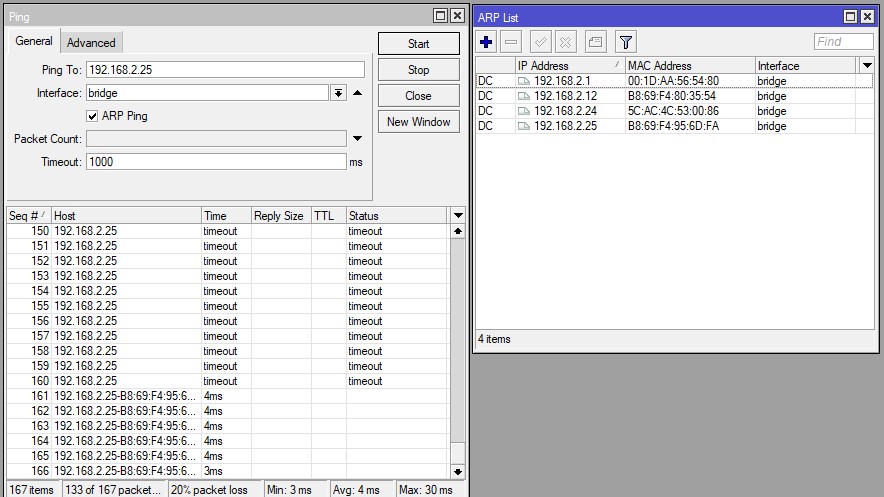The width and height of the screenshot is (884, 497).
Task: Open a New Window for ping
Action: 418,122
